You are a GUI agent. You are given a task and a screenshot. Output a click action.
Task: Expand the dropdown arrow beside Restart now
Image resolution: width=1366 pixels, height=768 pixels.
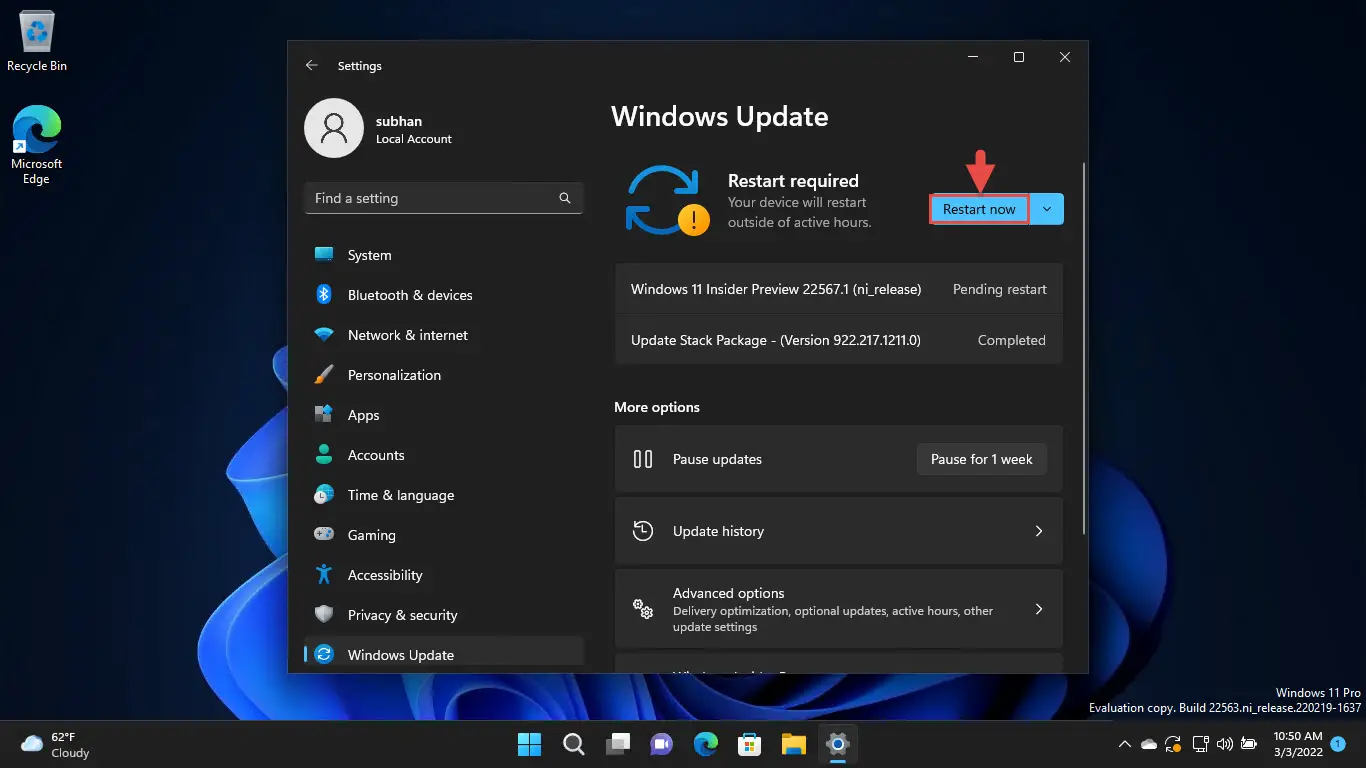point(1046,209)
